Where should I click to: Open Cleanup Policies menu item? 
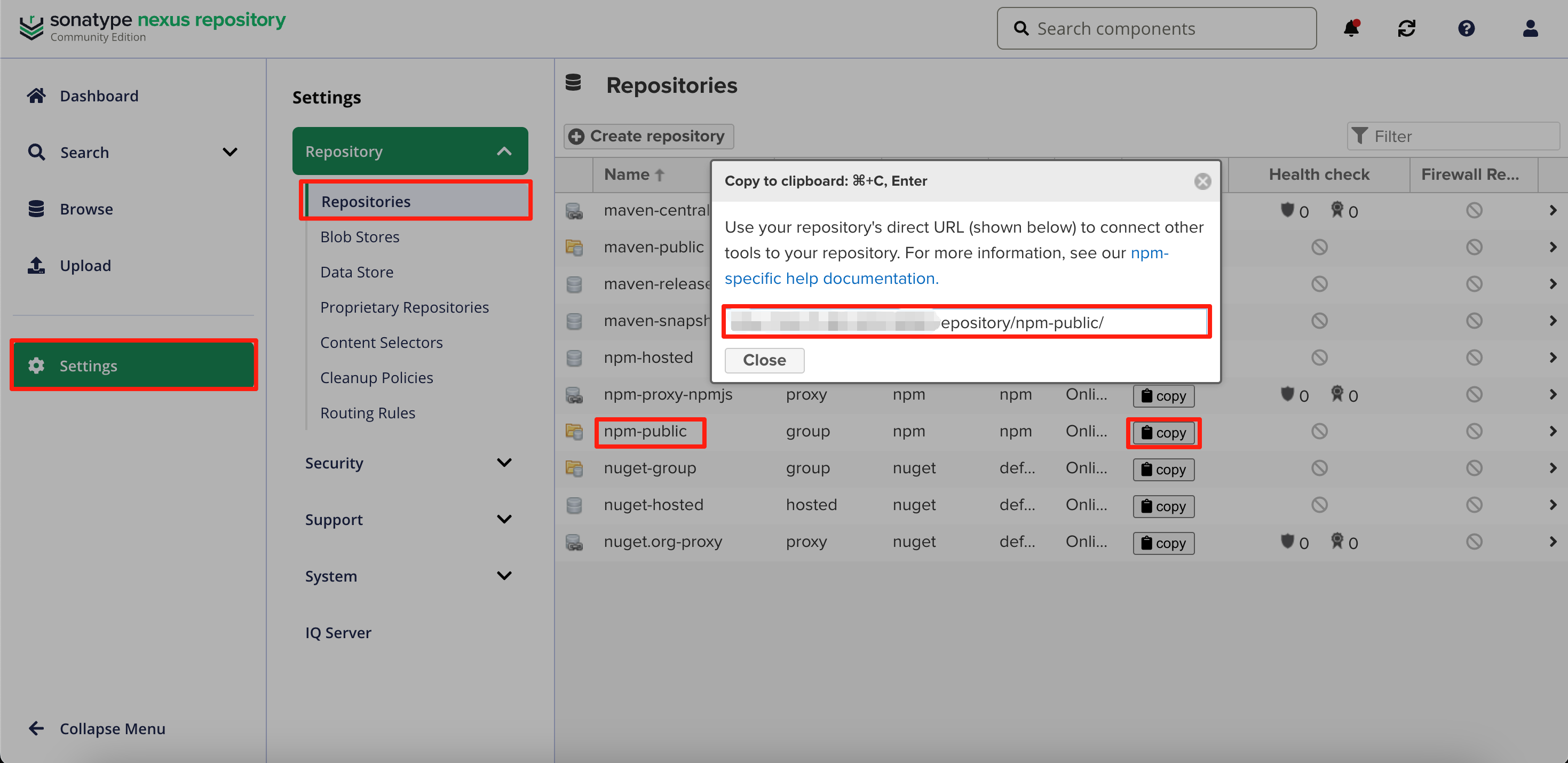[376, 378]
